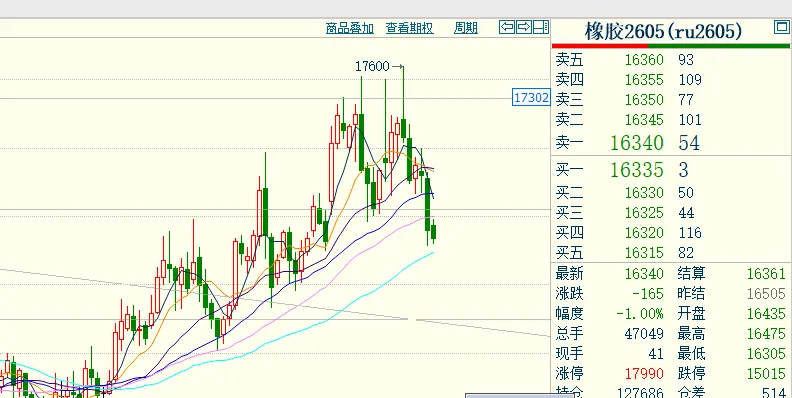Click the 橡胶2605(ru2605) contract title
The image size is (792, 398).
tap(664, 31)
